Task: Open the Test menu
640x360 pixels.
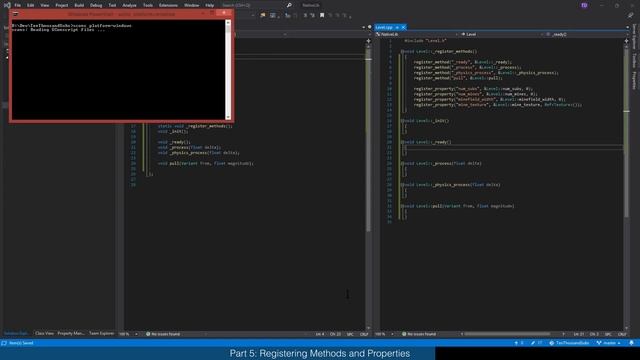Action: pos(112,5)
